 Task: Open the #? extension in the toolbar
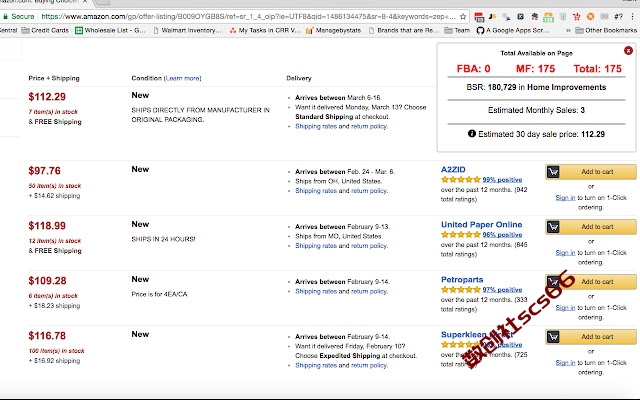pos(618,17)
